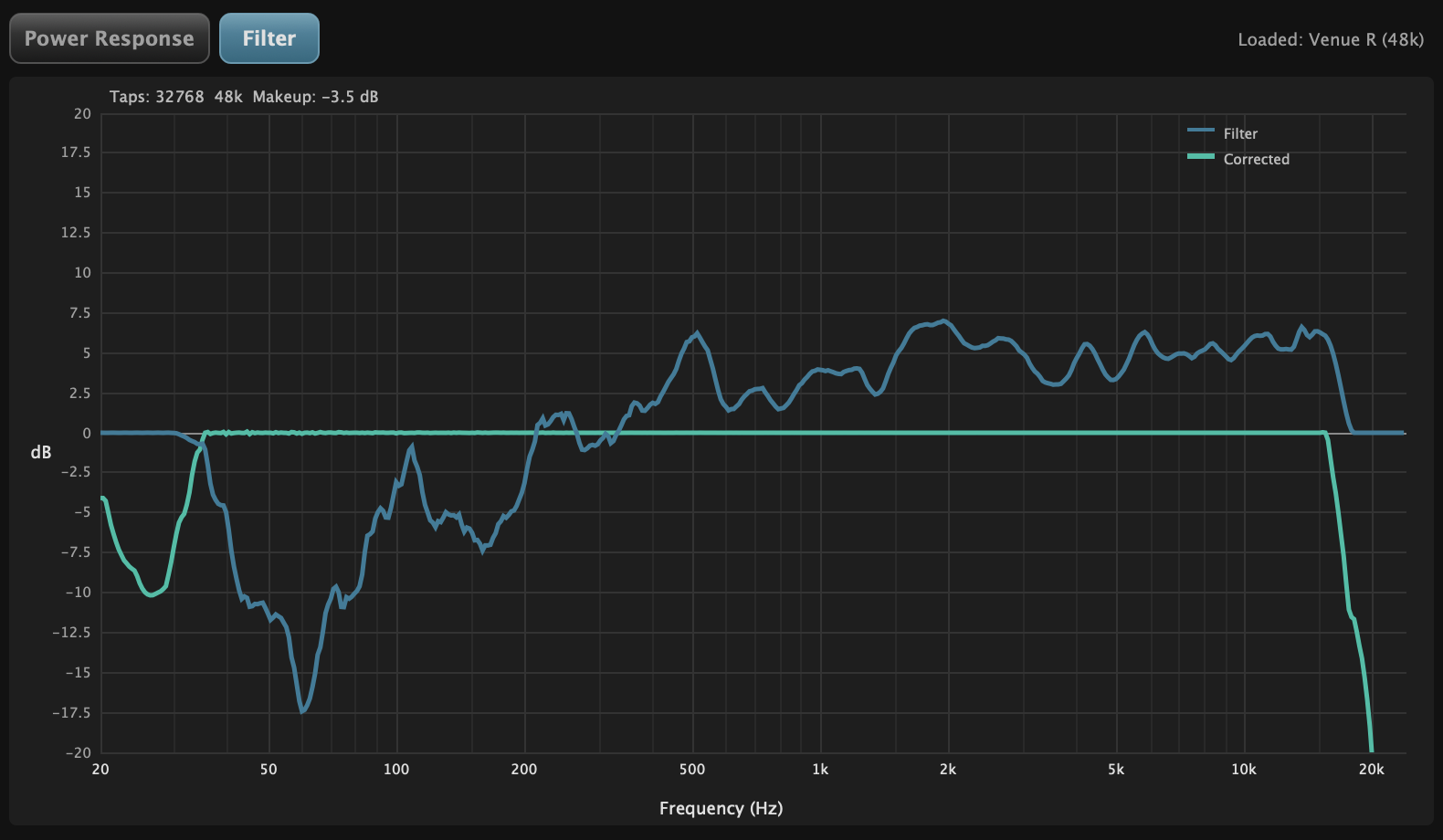The width and height of the screenshot is (1443, 840).
Task: Click the Filter curve's deepest dip near 60 Hz
Action: (302, 710)
